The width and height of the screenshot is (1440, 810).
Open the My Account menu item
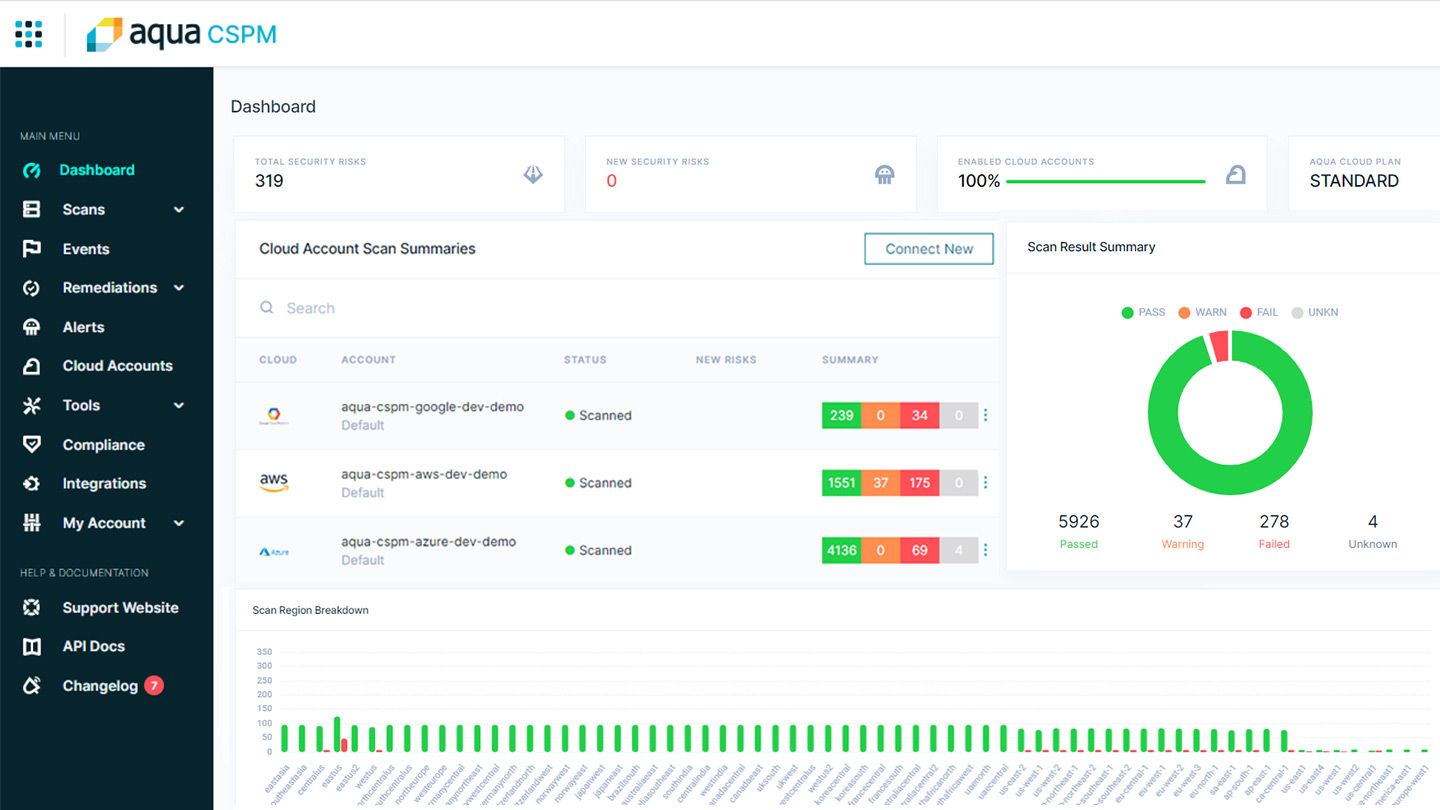pyautogui.click(x=104, y=522)
